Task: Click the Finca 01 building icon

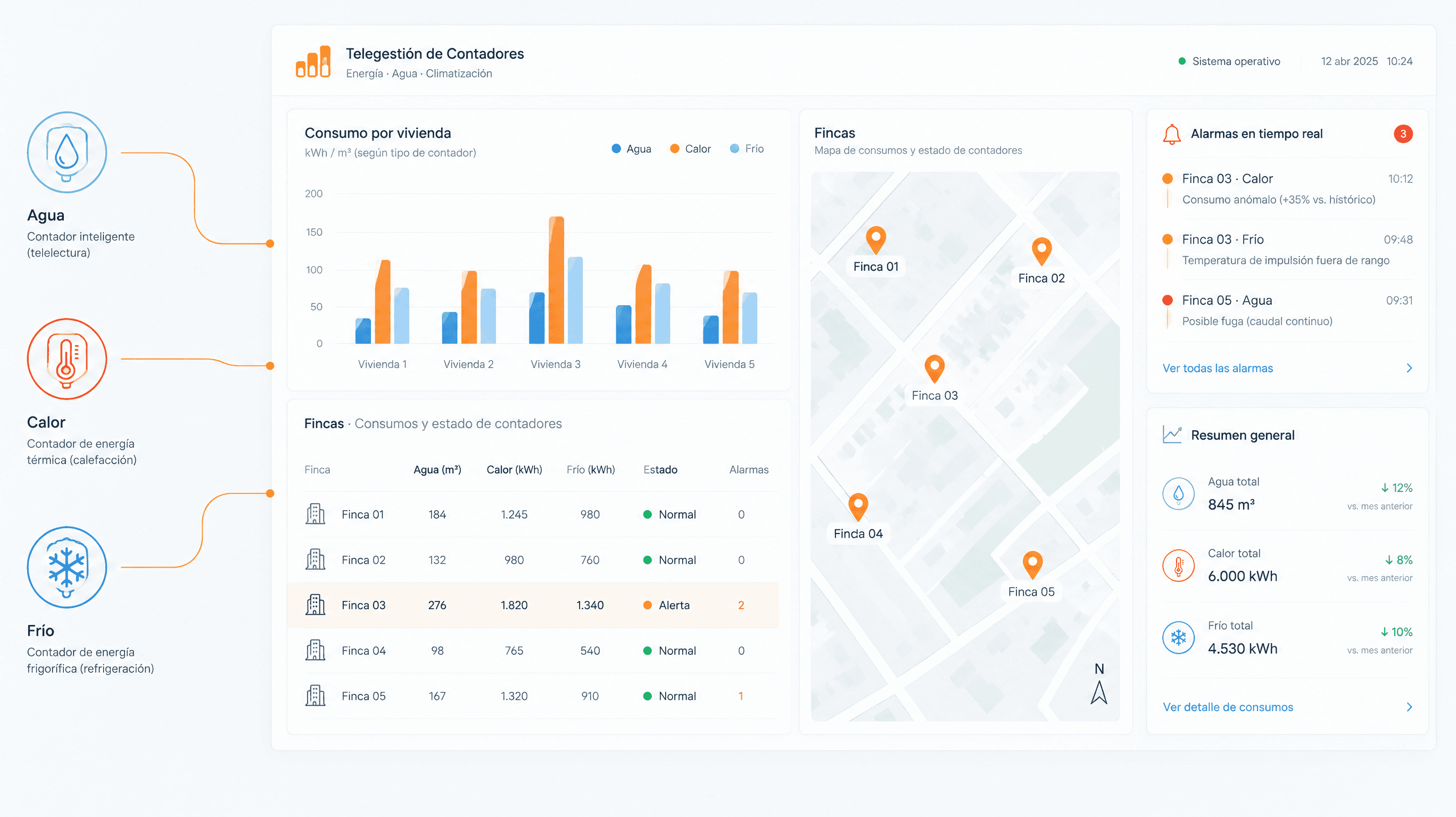Action: tap(316, 514)
